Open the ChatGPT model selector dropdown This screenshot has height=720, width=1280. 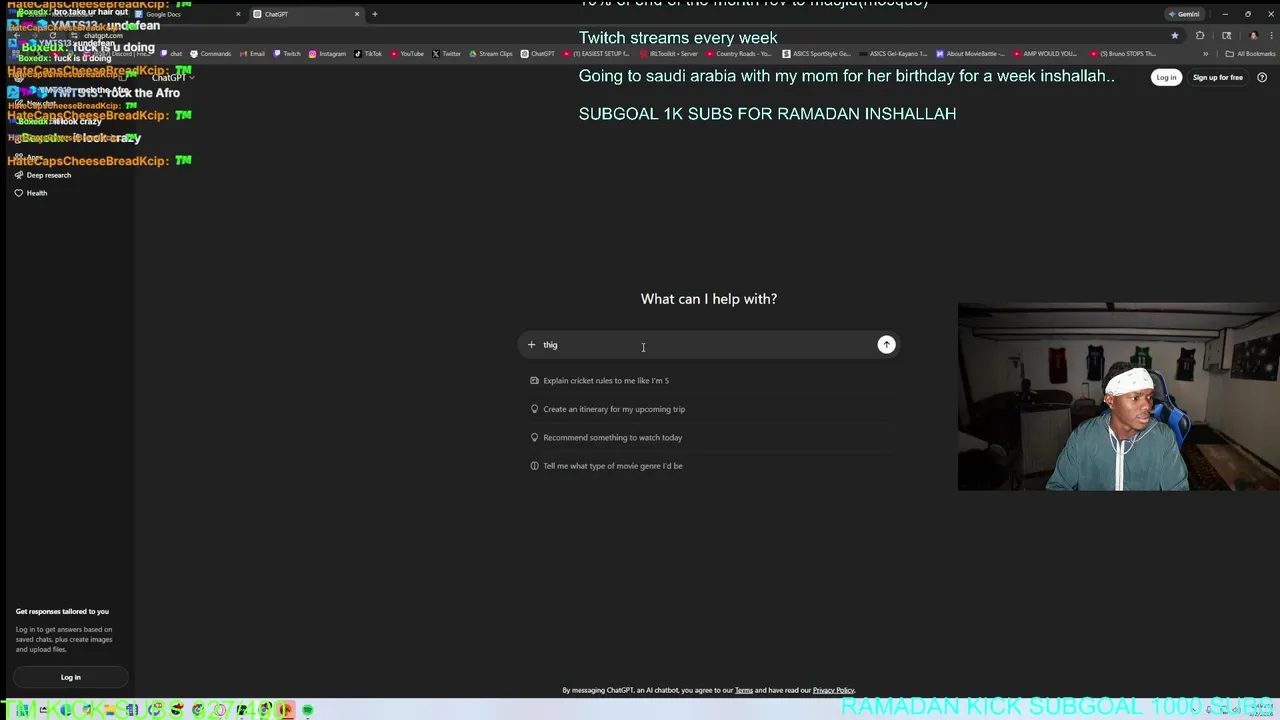point(173,77)
